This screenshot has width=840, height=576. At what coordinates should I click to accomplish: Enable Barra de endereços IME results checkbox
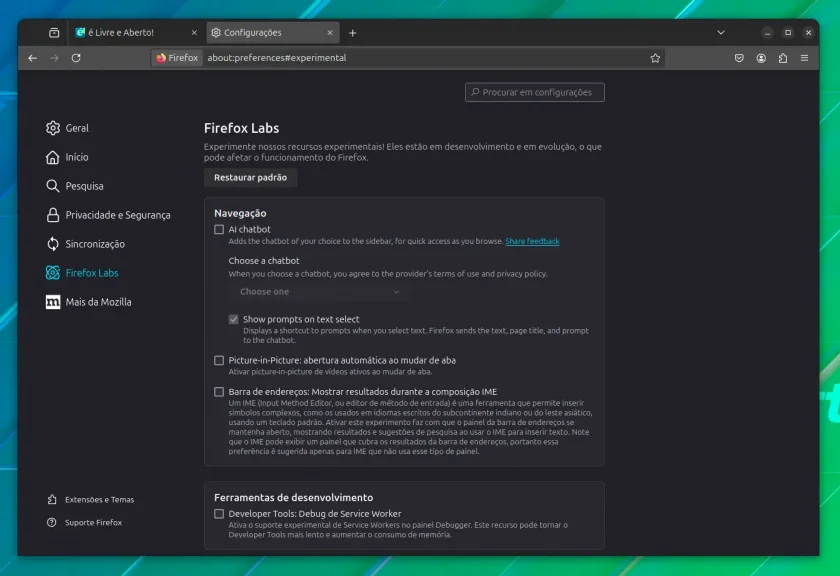(219, 392)
